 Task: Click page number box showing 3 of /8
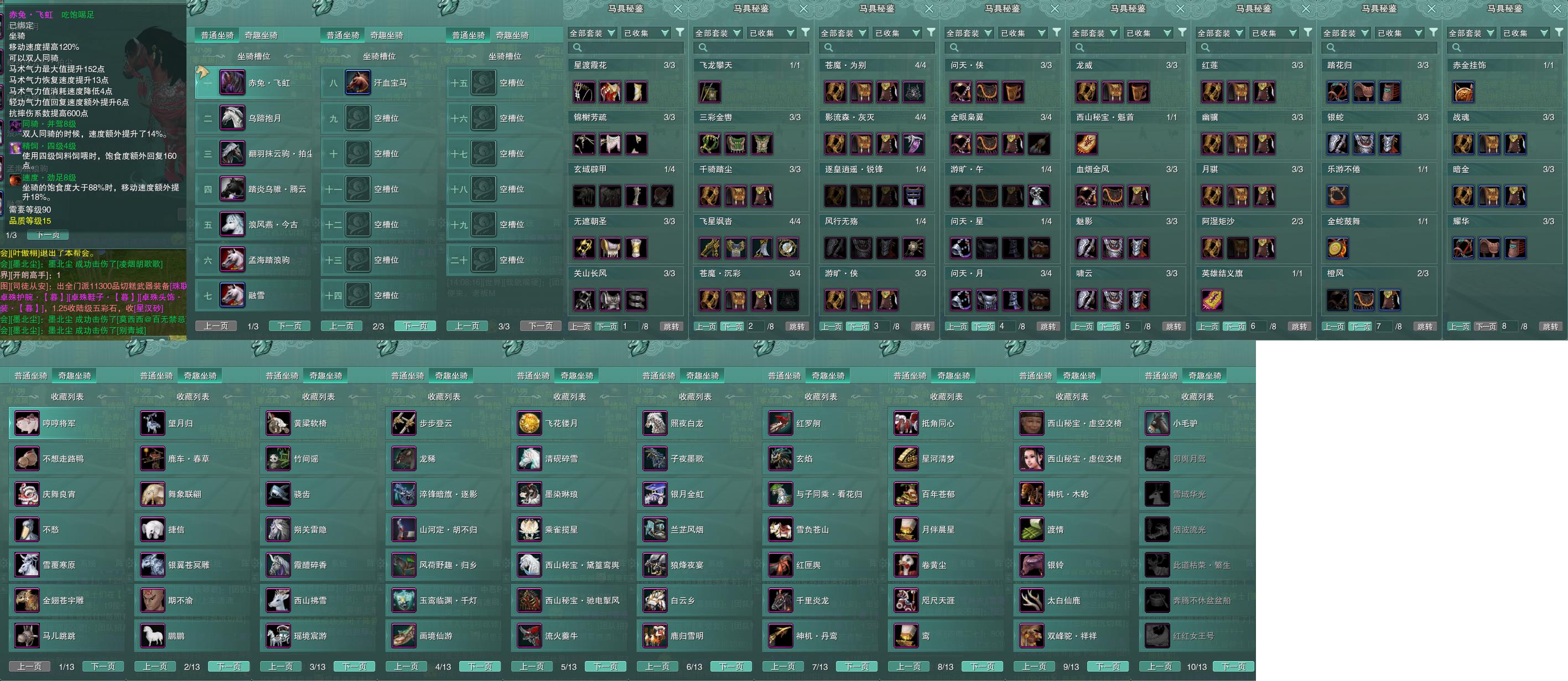click(x=881, y=327)
